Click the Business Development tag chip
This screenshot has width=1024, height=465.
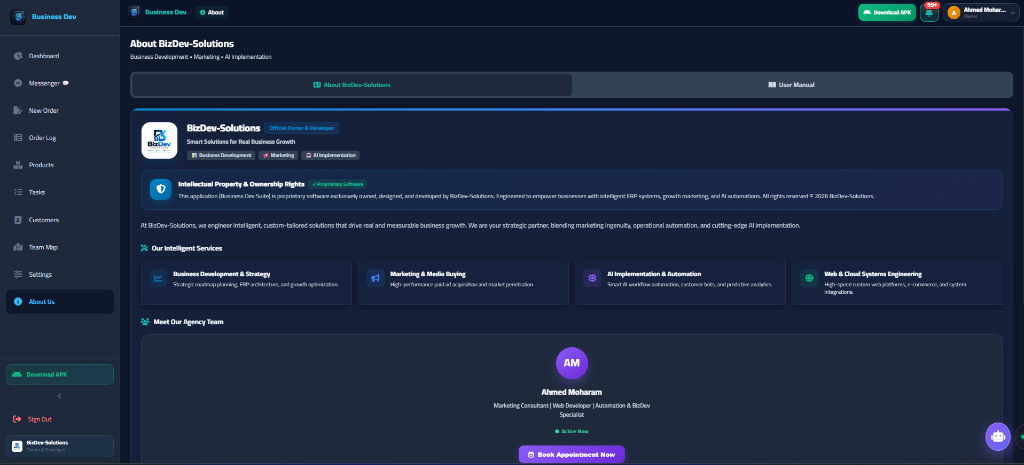(x=221, y=155)
